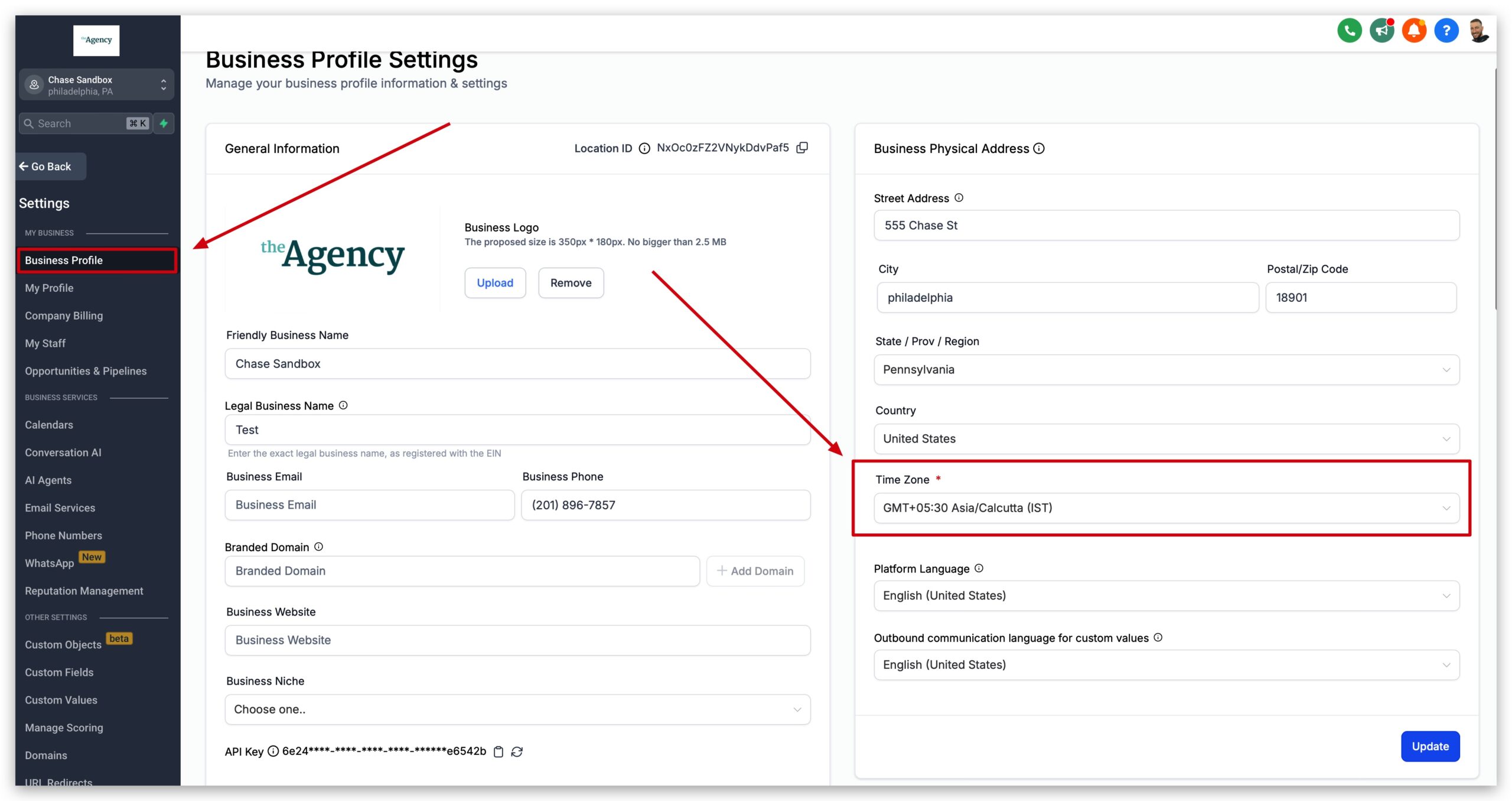Viewport: 1512px width, 801px height.
Task: Open the Branded Domain info tooltip
Action: click(x=318, y=546)
